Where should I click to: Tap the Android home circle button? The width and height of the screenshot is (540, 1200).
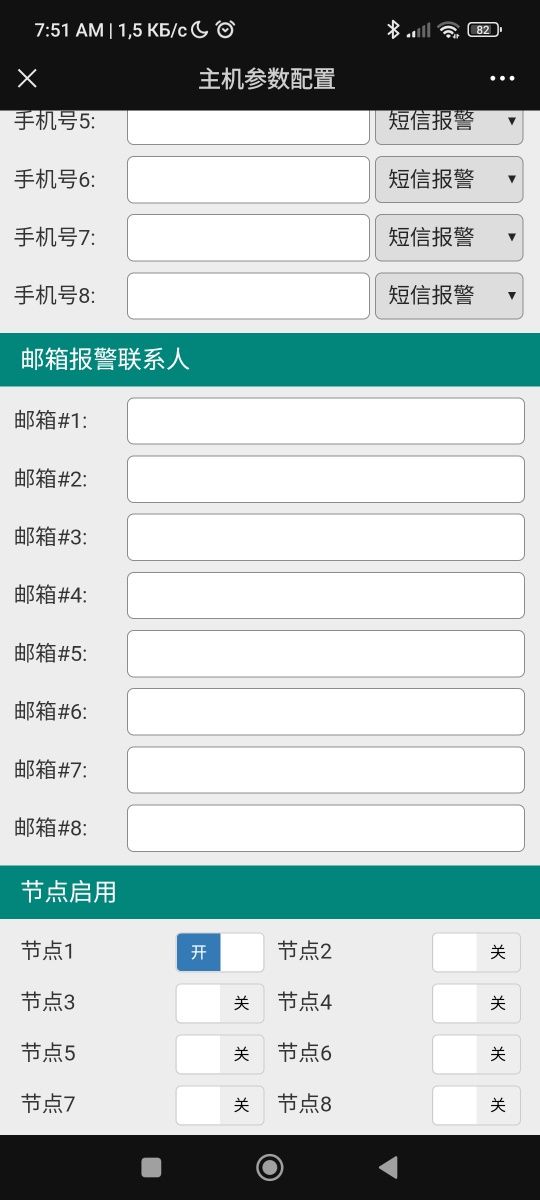pyautogui.click(x=270, y=1166)
